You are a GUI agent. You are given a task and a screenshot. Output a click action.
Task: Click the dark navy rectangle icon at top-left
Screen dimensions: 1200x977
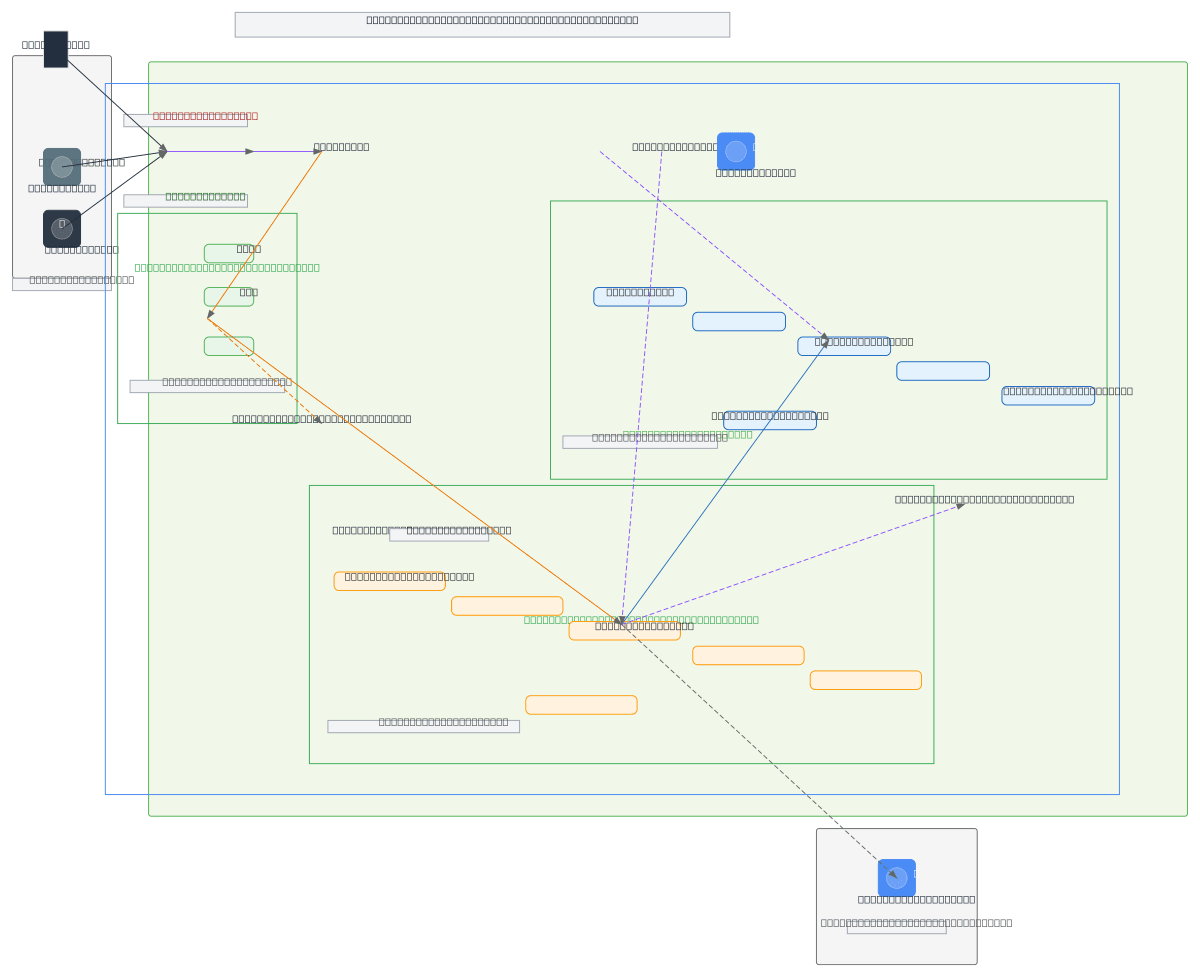pyautogui.click(x=56, y=49)
